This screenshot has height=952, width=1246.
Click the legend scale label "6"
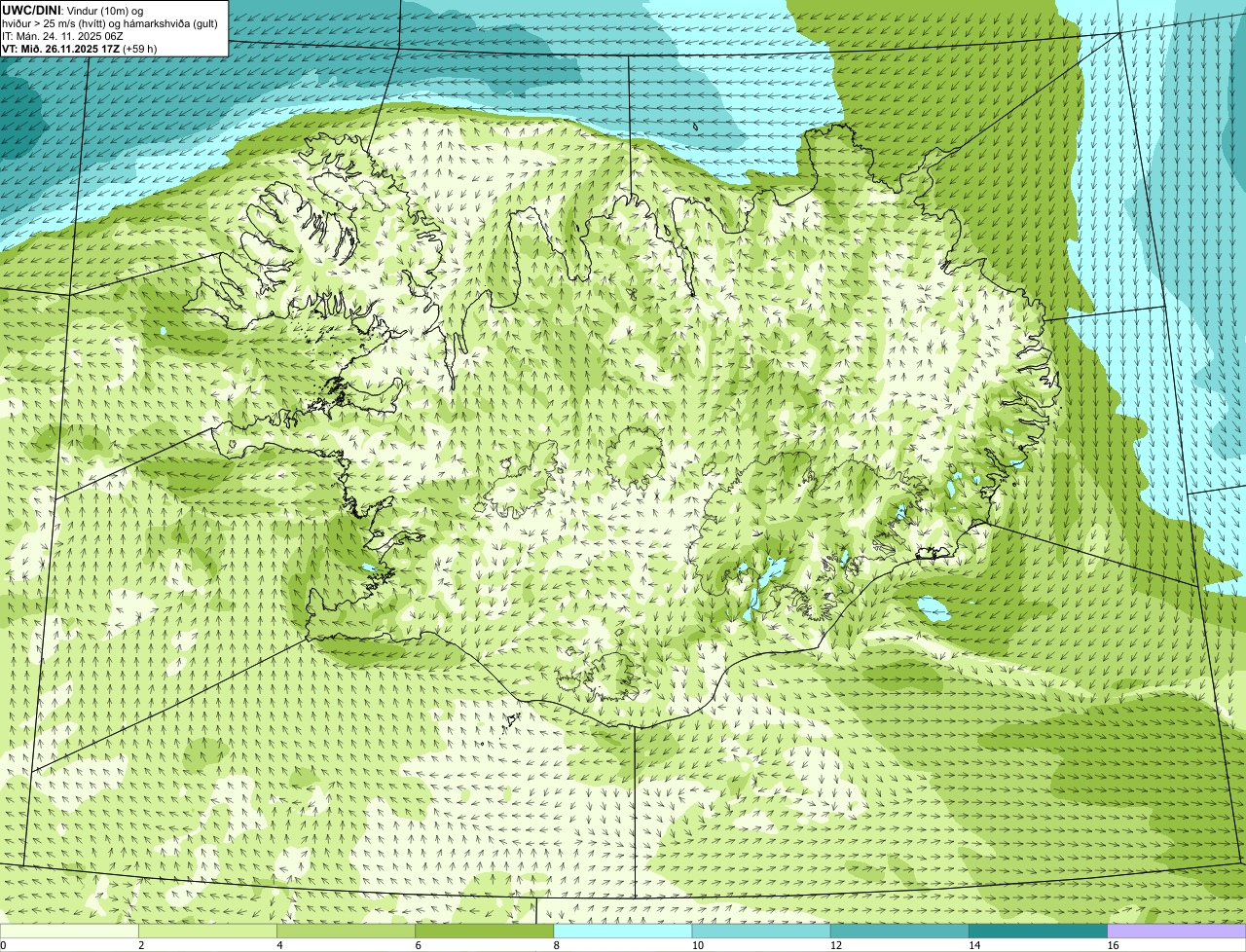418,945
